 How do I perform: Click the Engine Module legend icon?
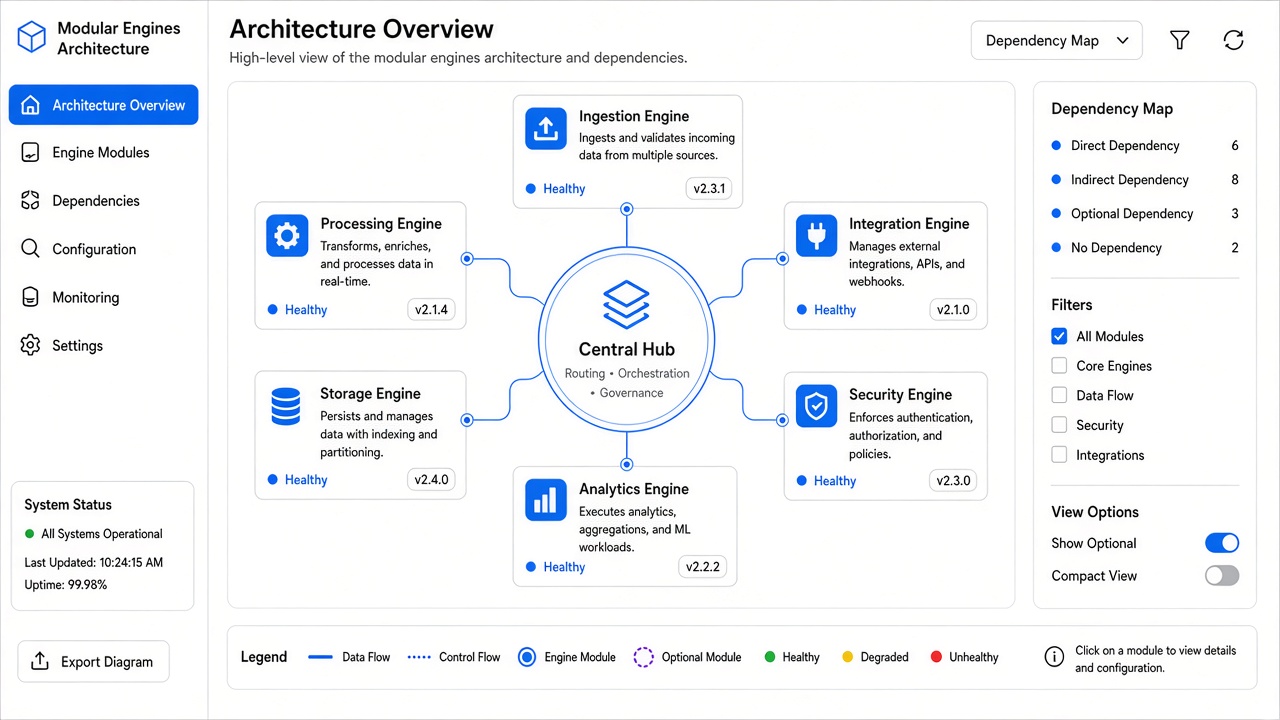coord(527,657)
